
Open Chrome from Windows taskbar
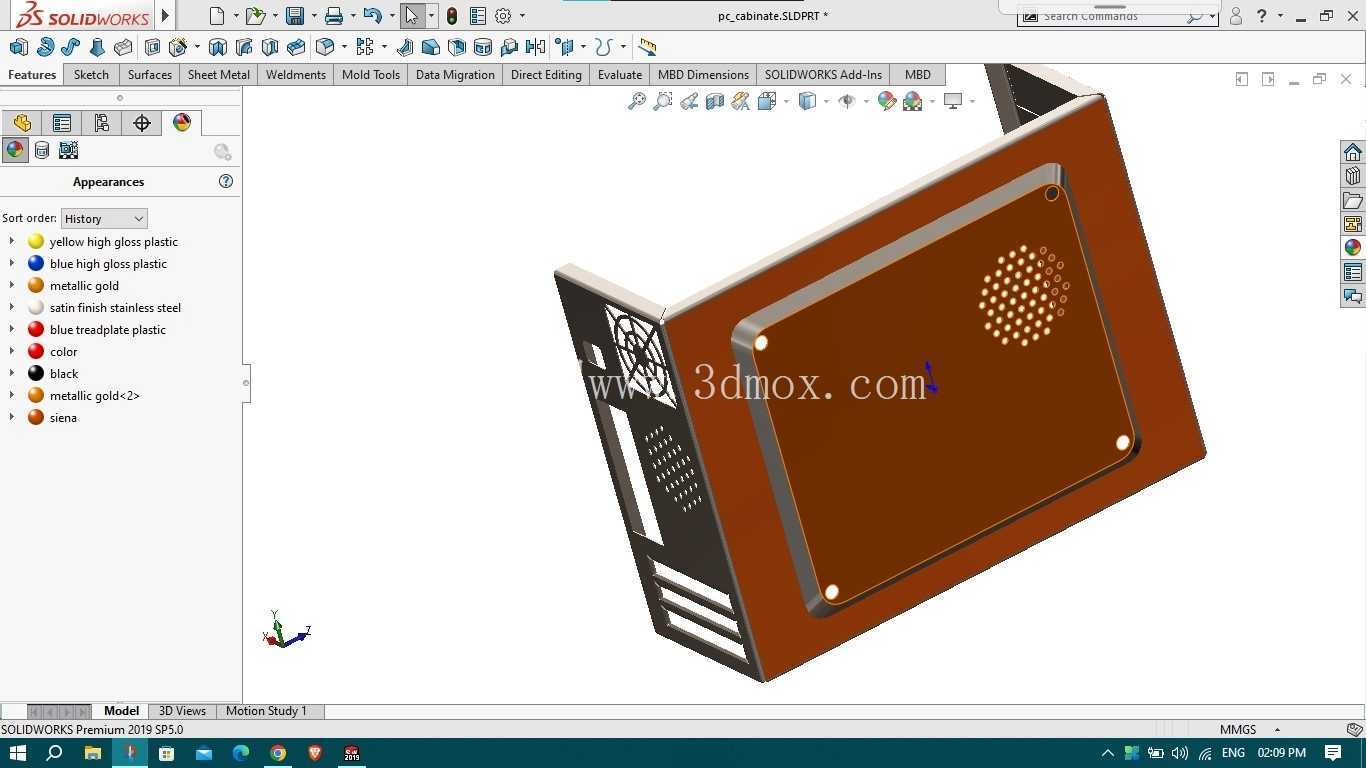pos(278,753)
